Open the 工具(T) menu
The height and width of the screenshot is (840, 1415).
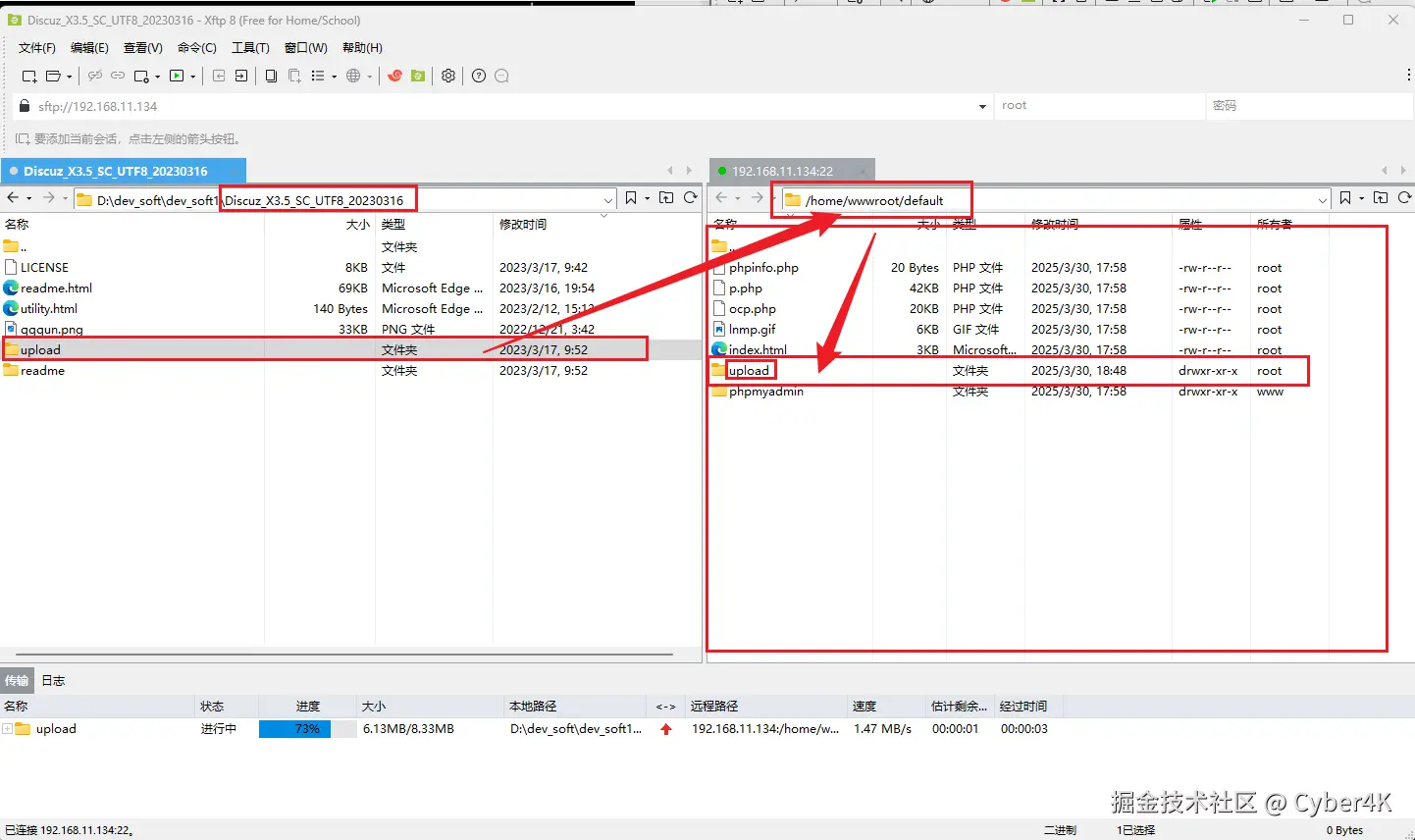click(x=250, y=48)
